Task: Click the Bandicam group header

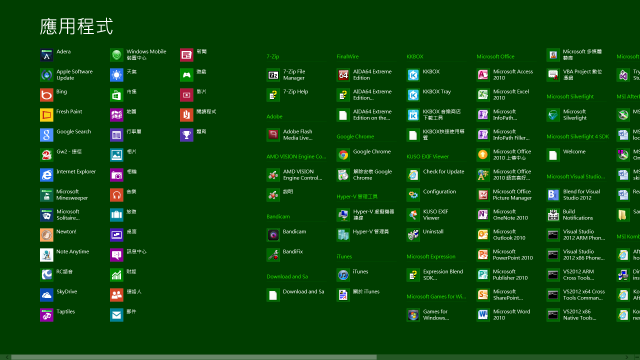Action: 278,217
